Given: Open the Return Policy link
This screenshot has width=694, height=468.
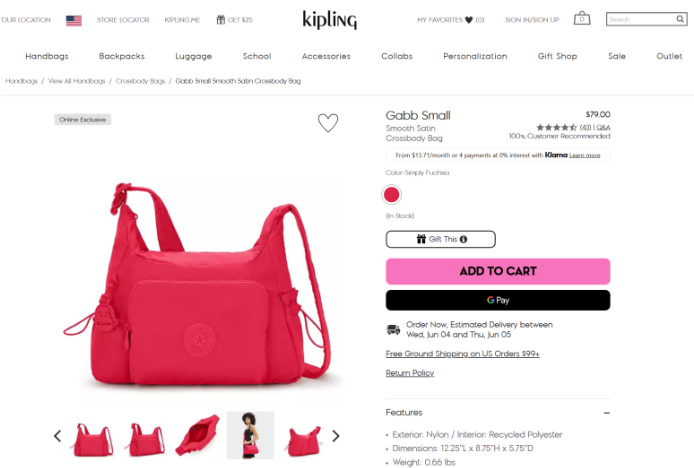Looking at the screenshot, I should [410, 373].
